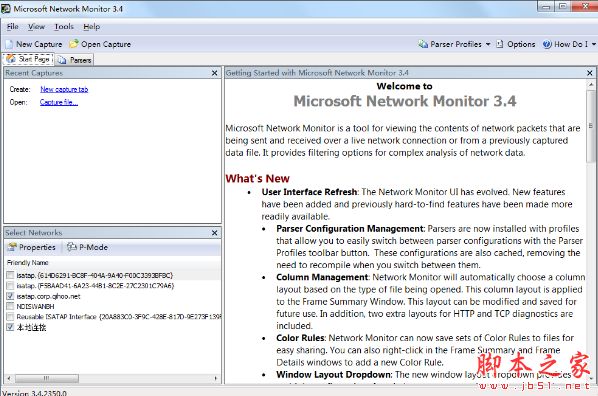Viewport: 598px width, 396px height.
Task: Close the Getting Started panel
Action: coord(590,73)
